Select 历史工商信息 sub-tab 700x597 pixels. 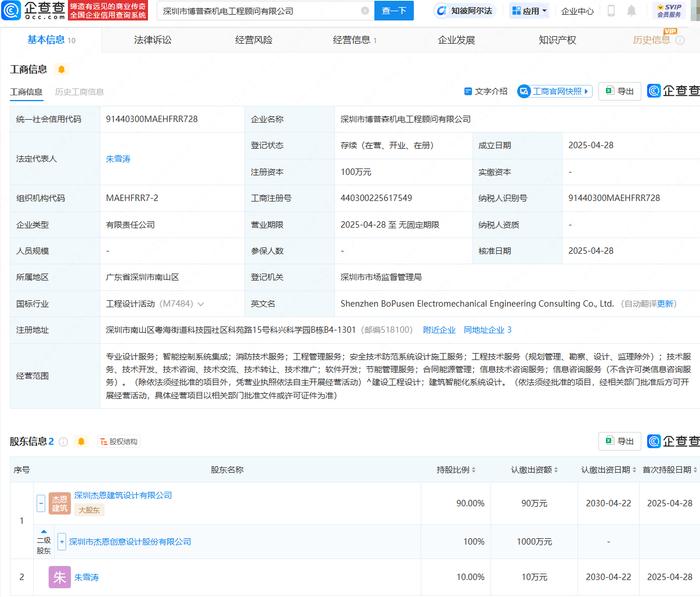click(79, 92)
